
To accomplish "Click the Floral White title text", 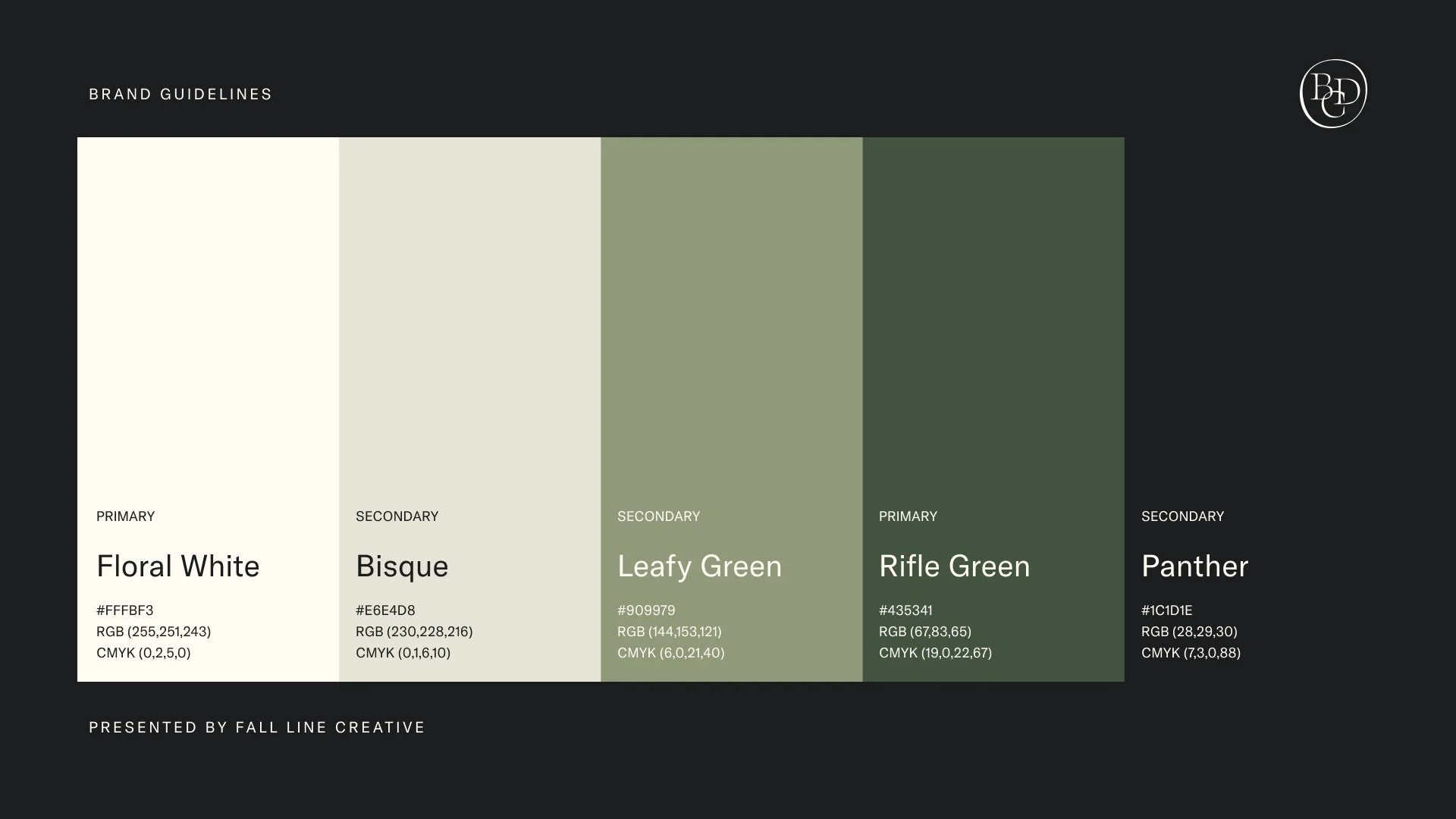I will point(177,566).
